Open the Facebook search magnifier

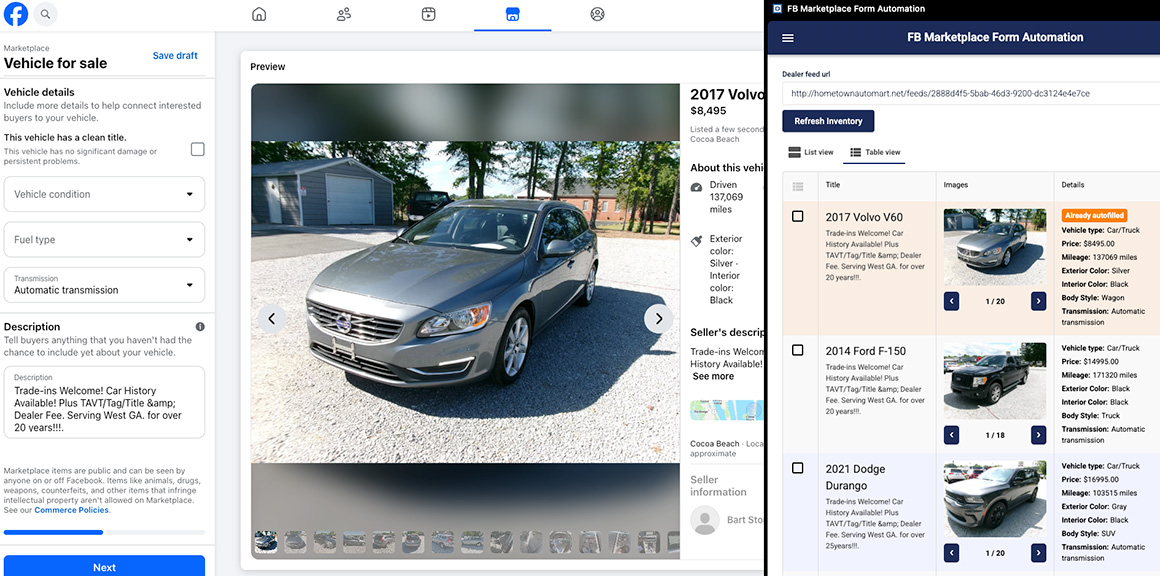[x=45, y=14]
